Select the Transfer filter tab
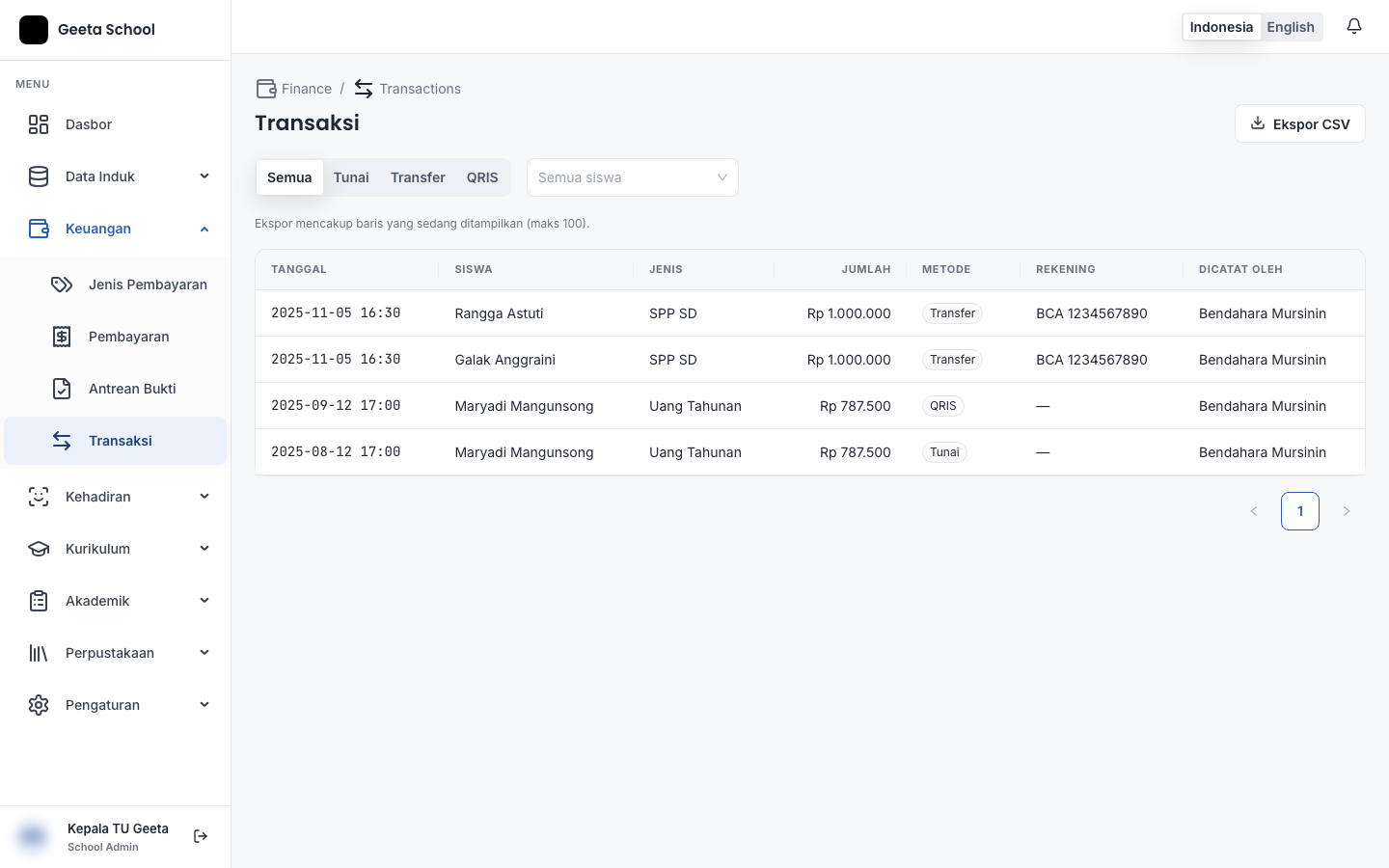Viewport: 1389px width, 868px height. 418,177
